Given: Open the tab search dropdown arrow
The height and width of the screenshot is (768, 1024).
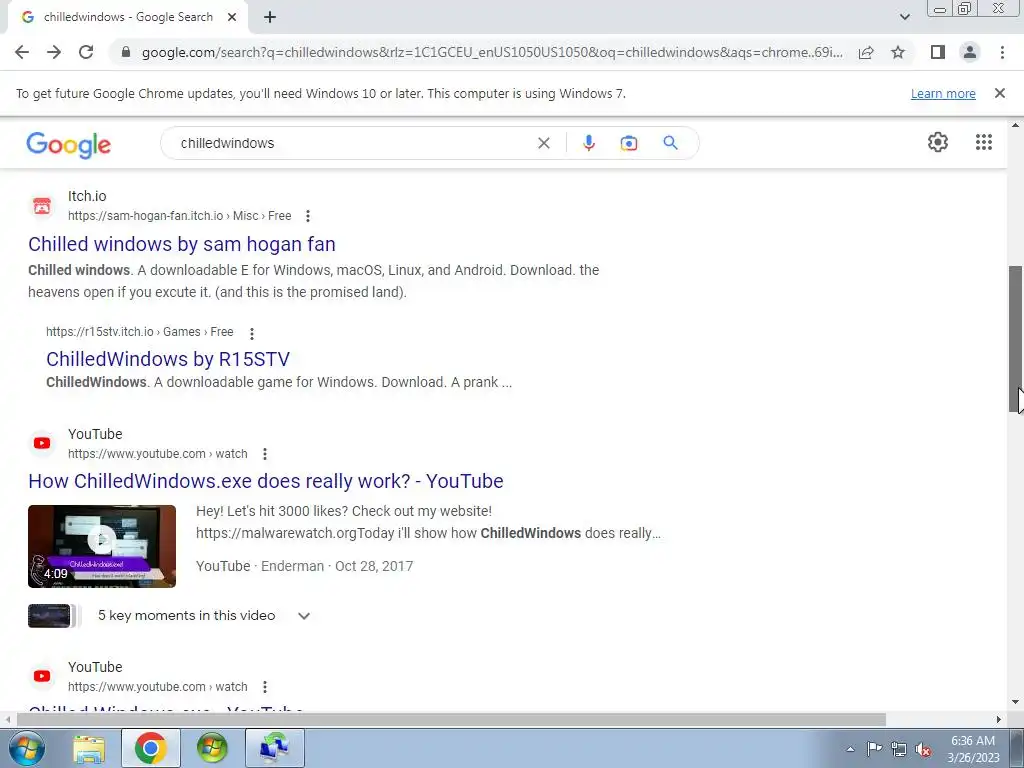Looking at the screenshot, I should (904, 17).
